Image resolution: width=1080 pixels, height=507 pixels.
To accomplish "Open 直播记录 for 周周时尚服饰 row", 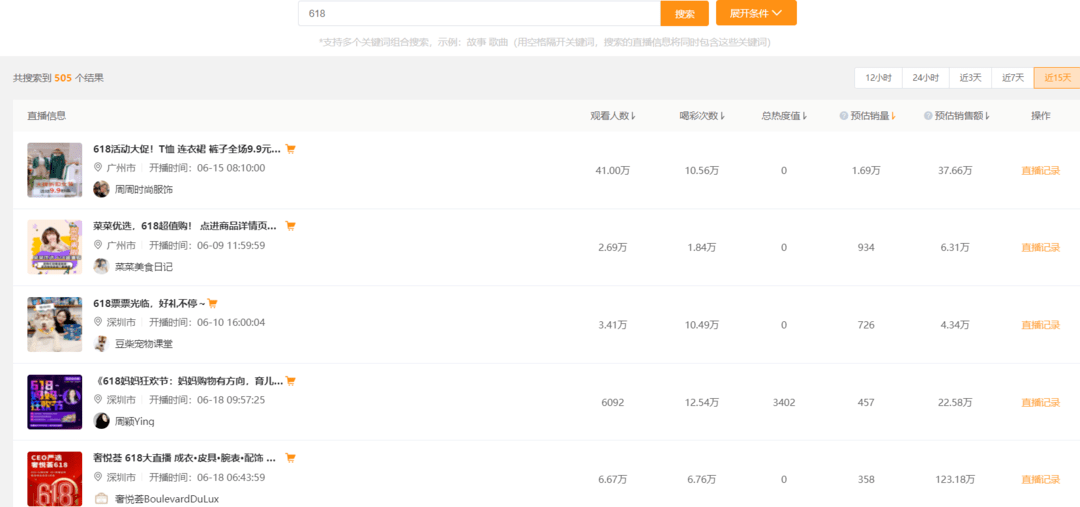I will point(1040,171).
